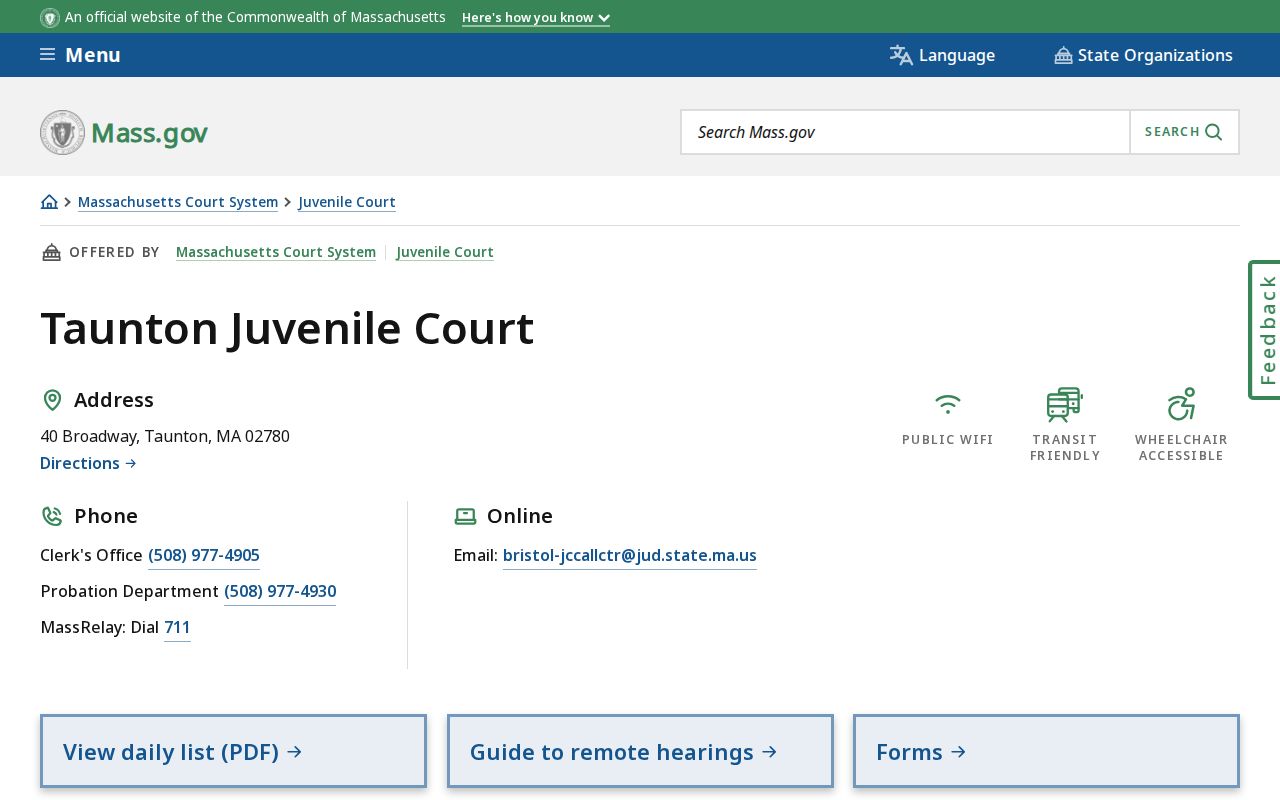Open the Forms card link
This screenshot has width=1280, height=800.
click(1046, 751)
